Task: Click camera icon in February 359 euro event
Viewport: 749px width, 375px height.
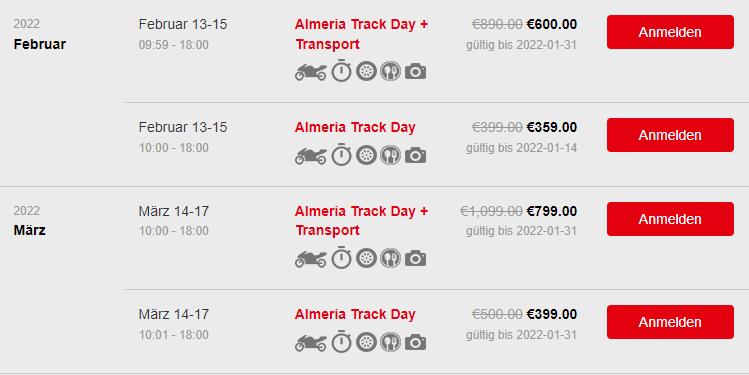Action: tap(416, 156)
